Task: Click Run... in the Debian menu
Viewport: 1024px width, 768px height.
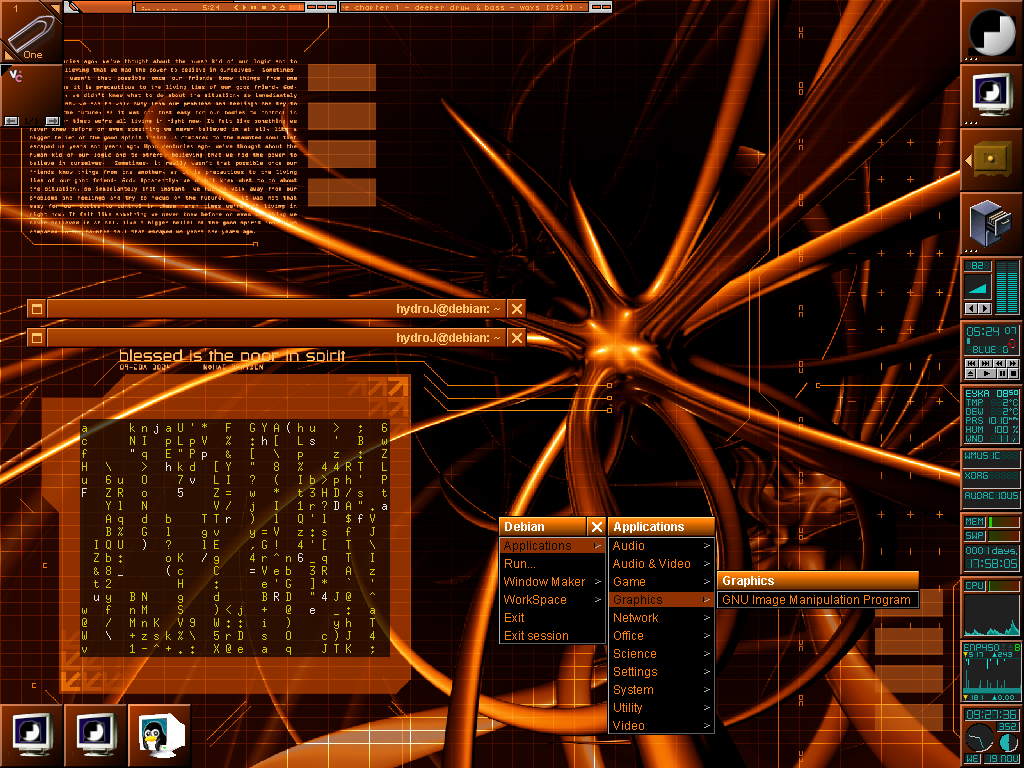Action: coord(552,564)
